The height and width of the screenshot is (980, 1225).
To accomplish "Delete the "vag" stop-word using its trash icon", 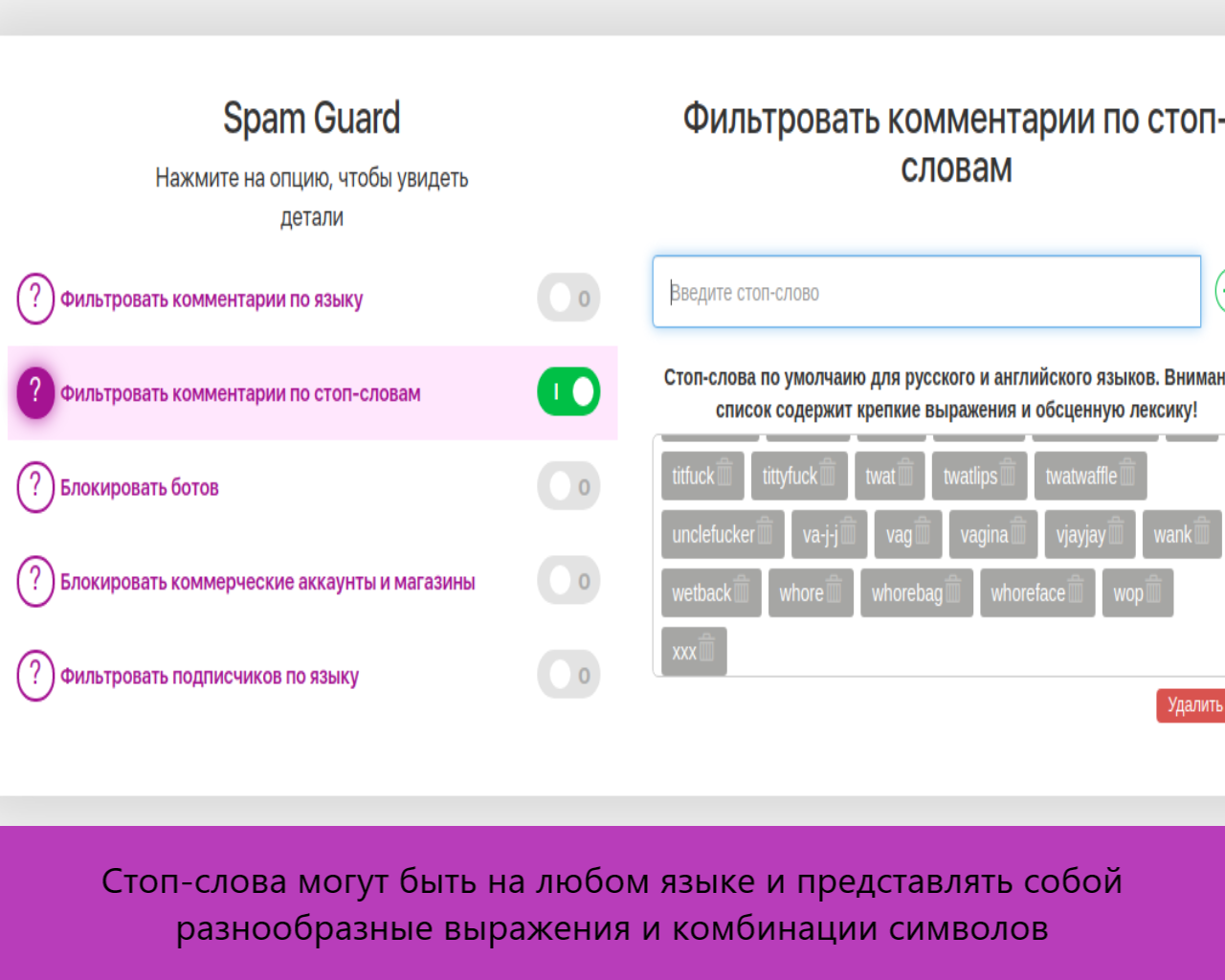I will [923, 532].
